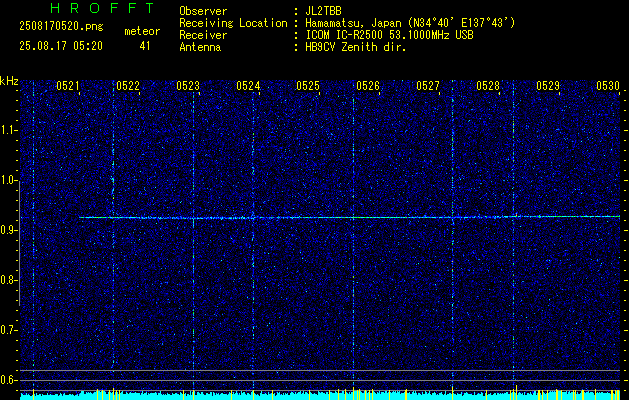Image resolution: width=629 pixels, height=400 pixels.
Task: Select the Receiving Location label
Action: [x=233, y=23]
